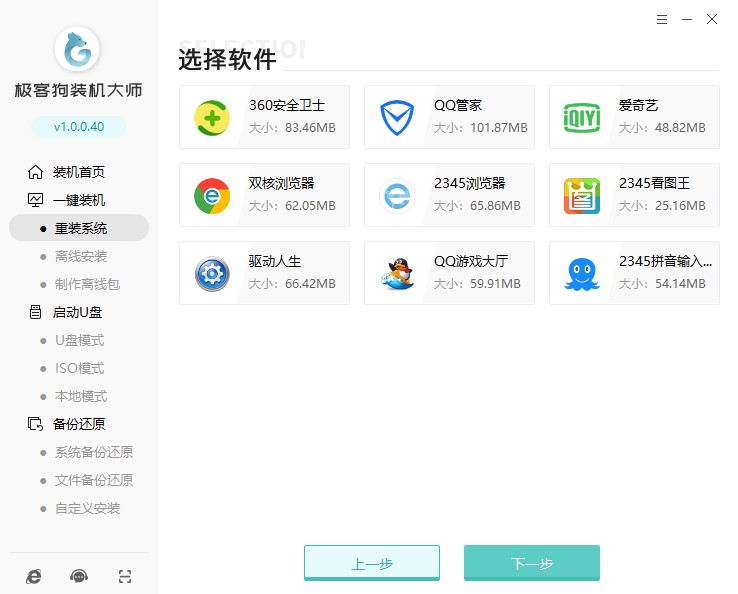The image size is (738, 594).
Task: Click the 上一步 button
Action: coord(372,563)
